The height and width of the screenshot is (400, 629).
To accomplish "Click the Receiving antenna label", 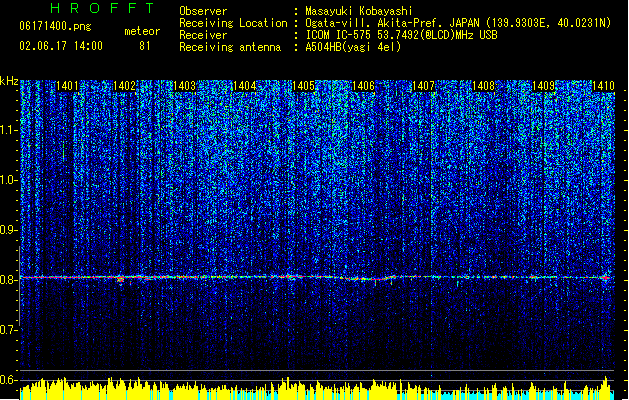I will [x=230, y=47].
